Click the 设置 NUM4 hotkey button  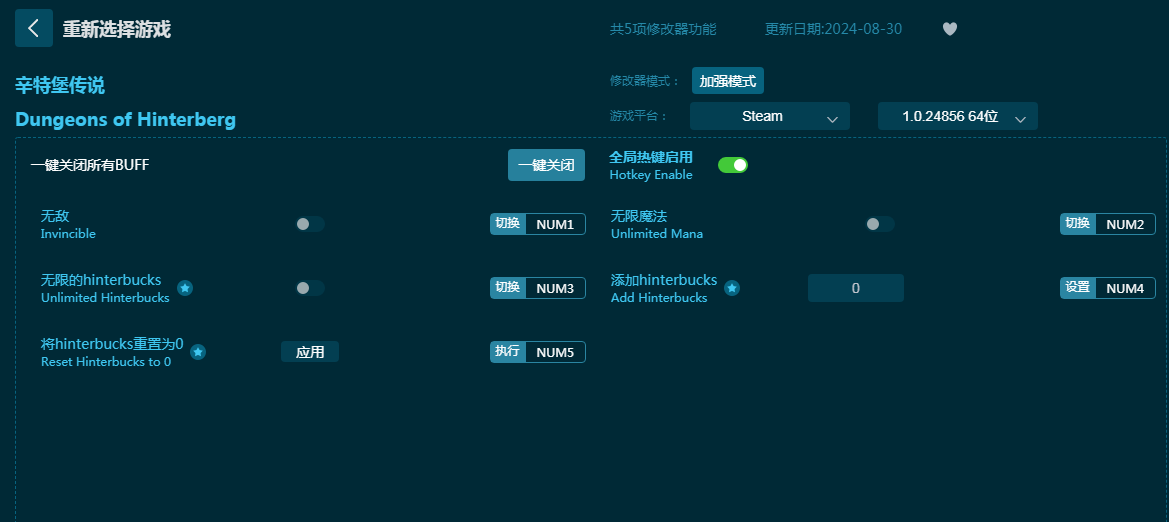click(x=1107, y=288)
